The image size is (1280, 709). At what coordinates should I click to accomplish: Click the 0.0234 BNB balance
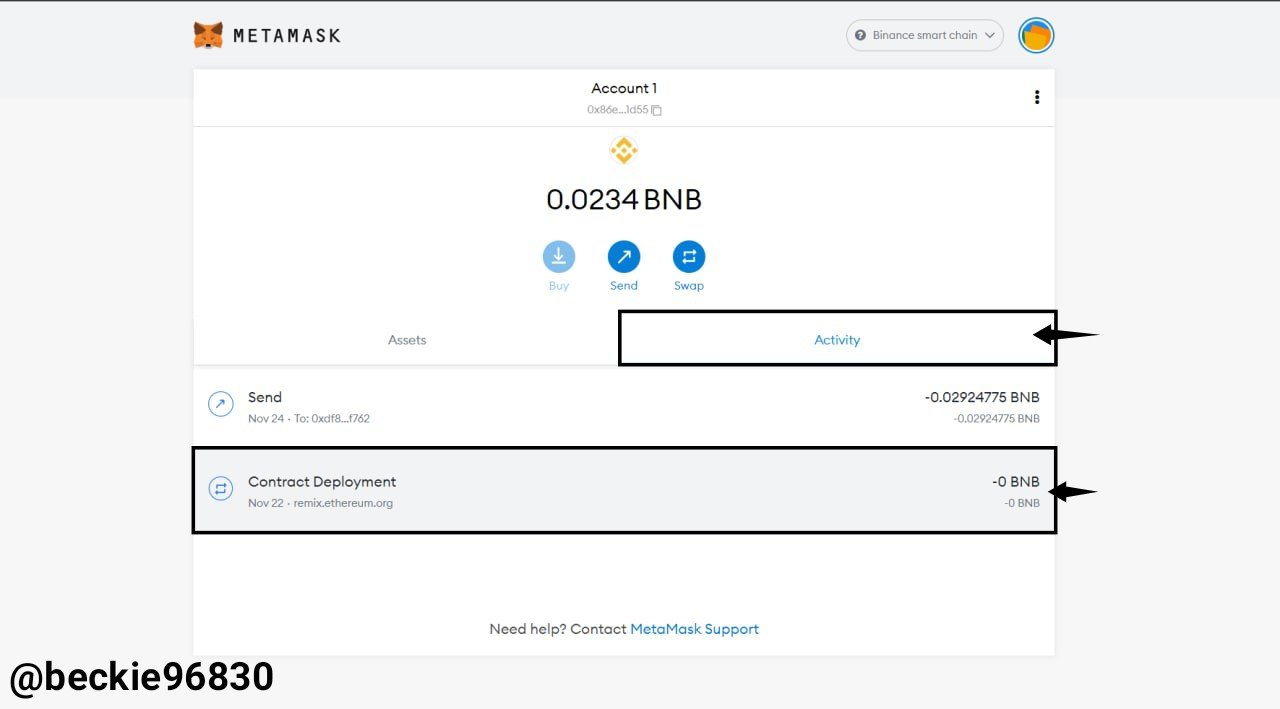[x=624, y=199]
